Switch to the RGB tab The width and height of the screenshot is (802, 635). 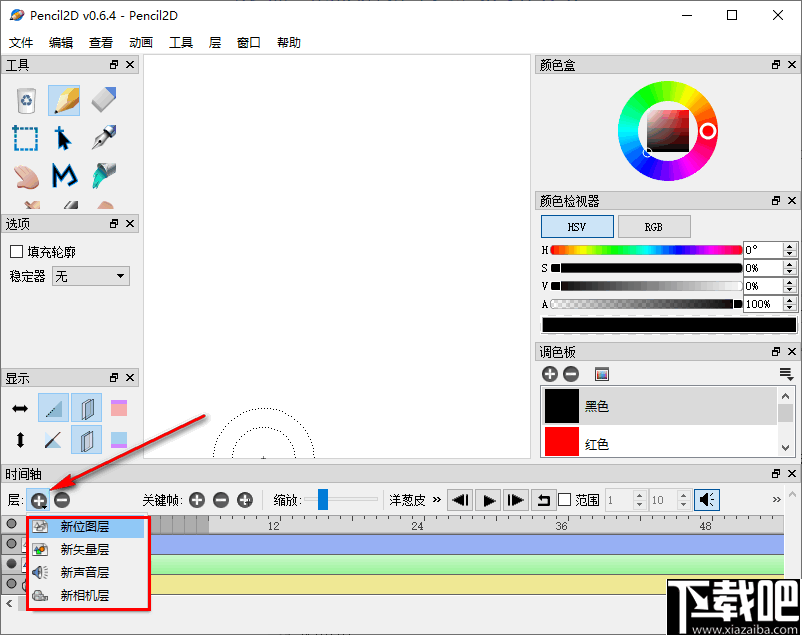[x=654, y=226]
